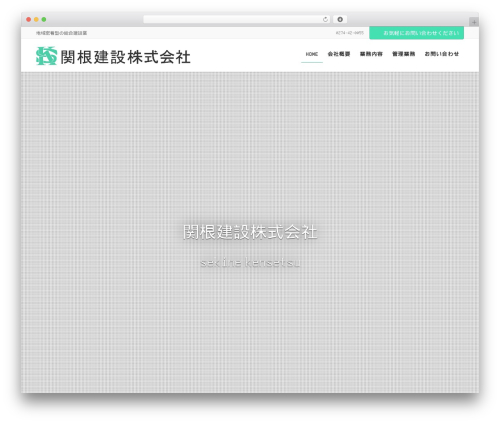500x423 pixels.
Task: Open the 業務内容 menu item
Action: [371, 54]
